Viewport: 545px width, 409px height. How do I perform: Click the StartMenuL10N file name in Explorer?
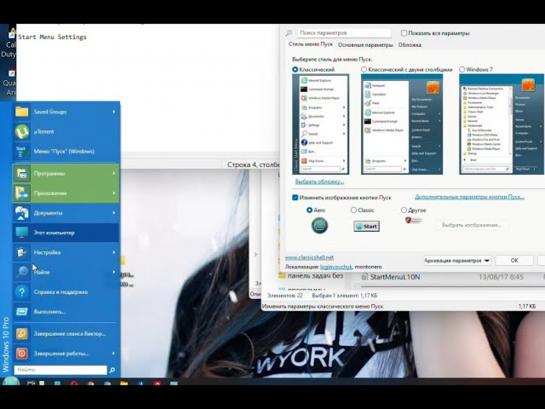pos(395,277)
